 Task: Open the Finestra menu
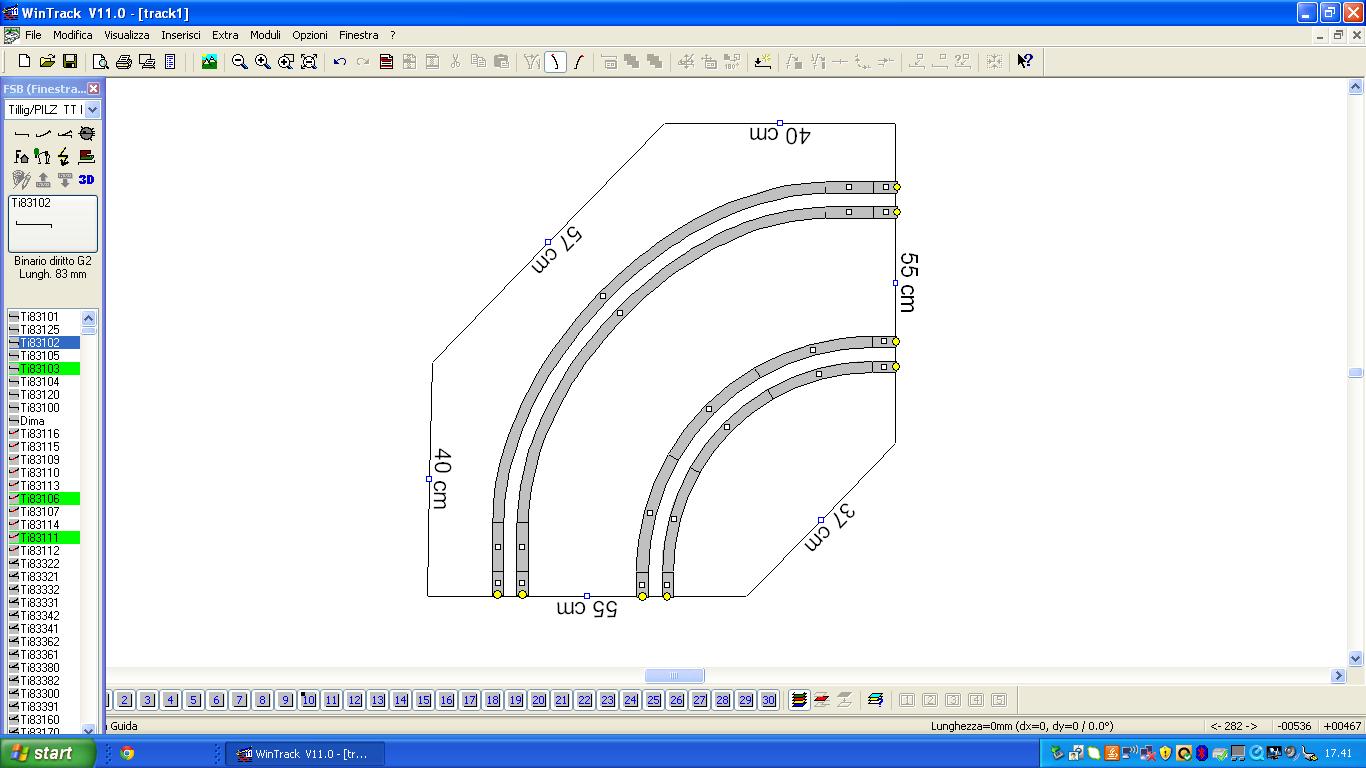tap(359, 35)
